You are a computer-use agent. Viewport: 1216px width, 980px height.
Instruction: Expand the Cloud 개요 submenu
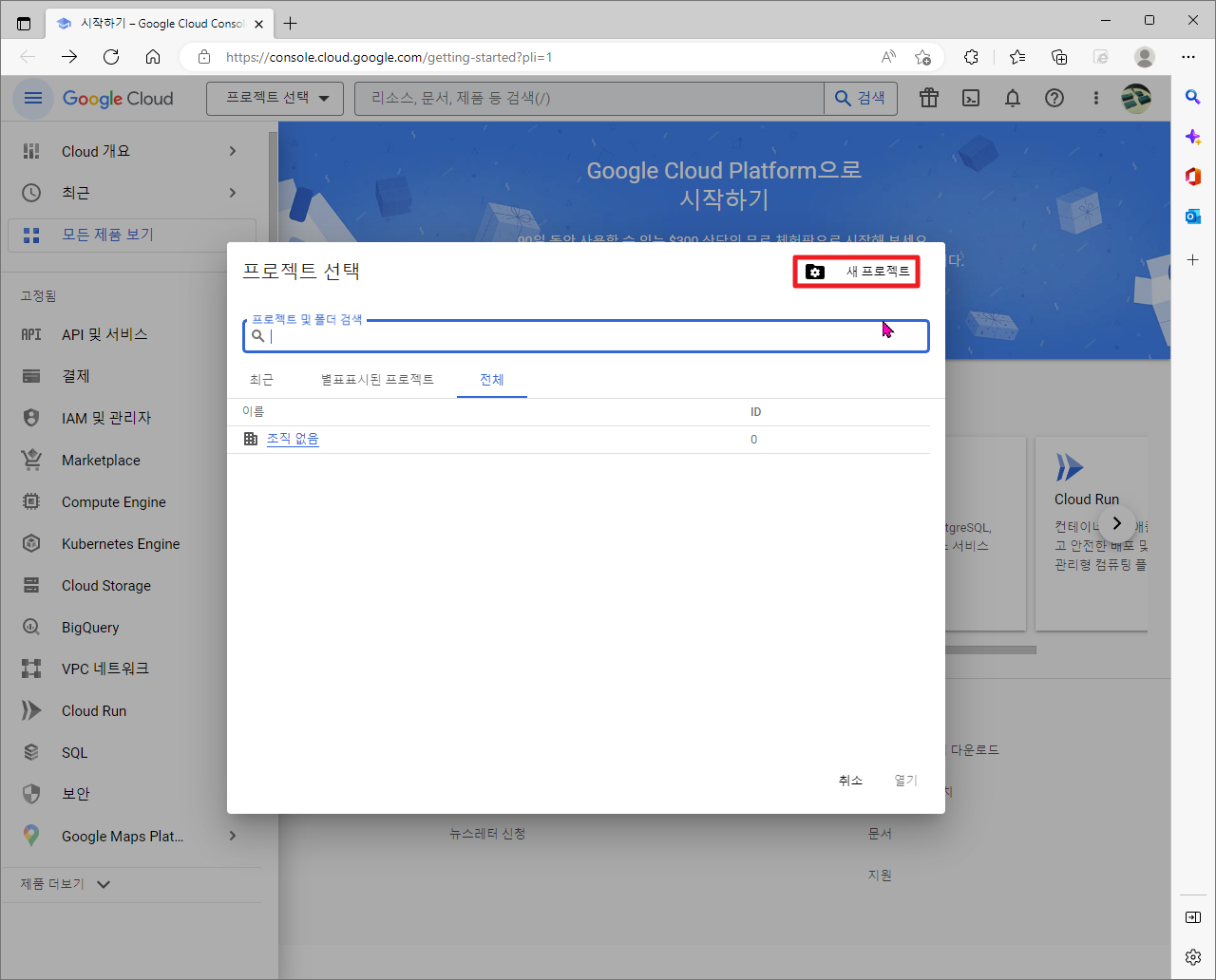[x=233, y=151]
